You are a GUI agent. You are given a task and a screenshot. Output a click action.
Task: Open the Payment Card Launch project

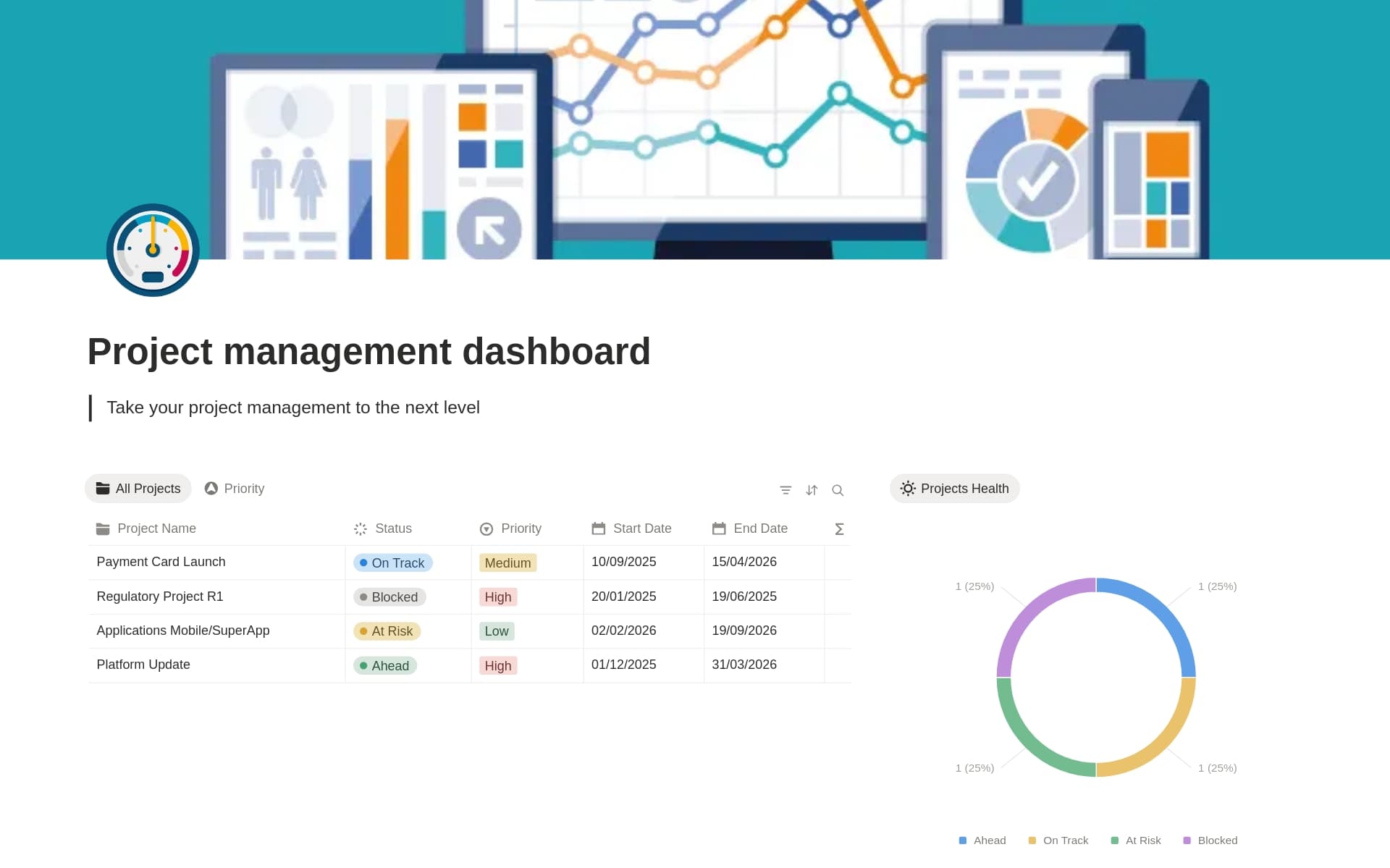pyautogui.click(x=161, y=562)
